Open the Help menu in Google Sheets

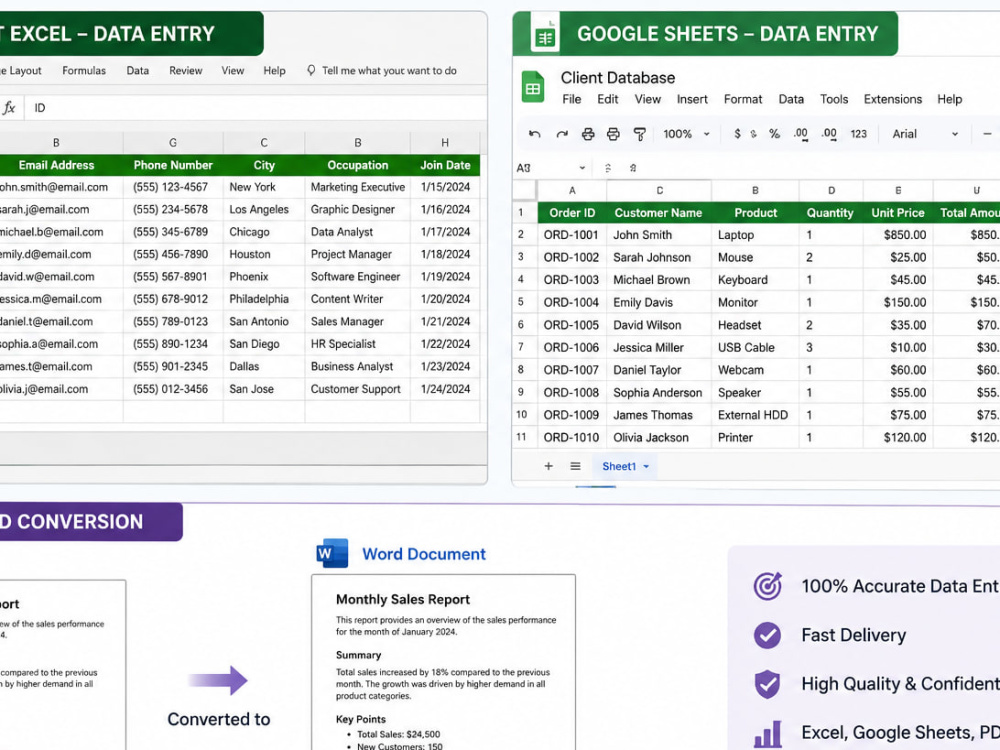click(949, 99)
